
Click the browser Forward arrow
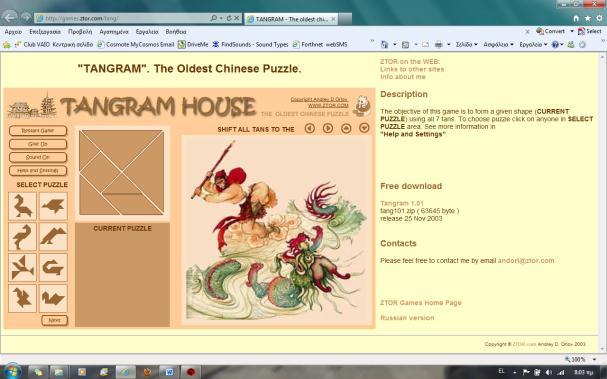(26, 17)
